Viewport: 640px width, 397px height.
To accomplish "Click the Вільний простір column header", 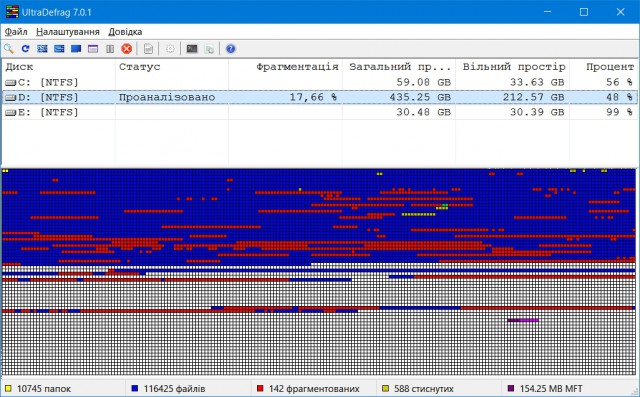I will coord(512,67).
